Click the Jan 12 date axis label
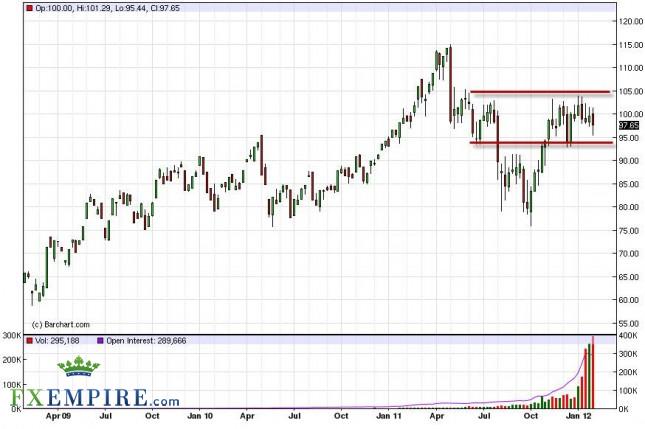The image size is (645, 429). click(578, 416)
